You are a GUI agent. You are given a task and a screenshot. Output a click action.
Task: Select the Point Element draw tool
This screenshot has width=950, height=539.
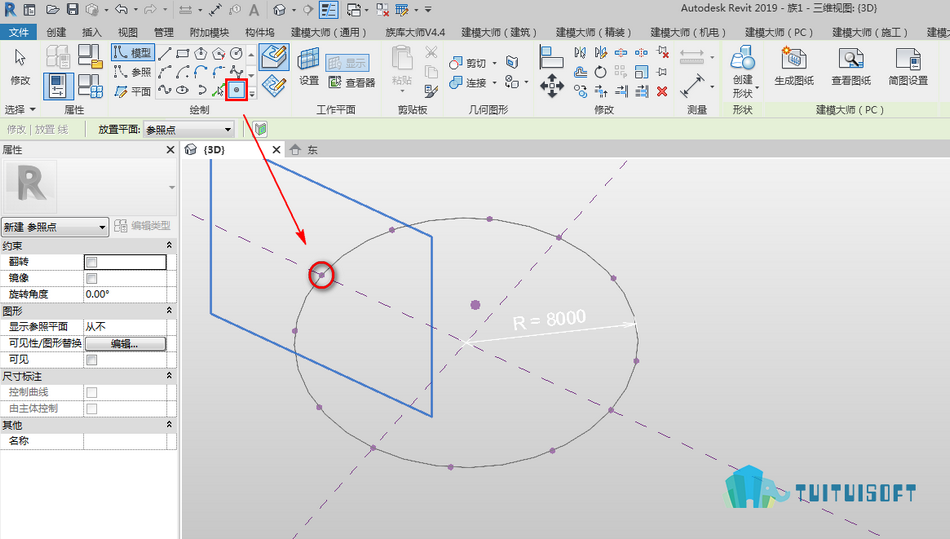pos(236,90)
